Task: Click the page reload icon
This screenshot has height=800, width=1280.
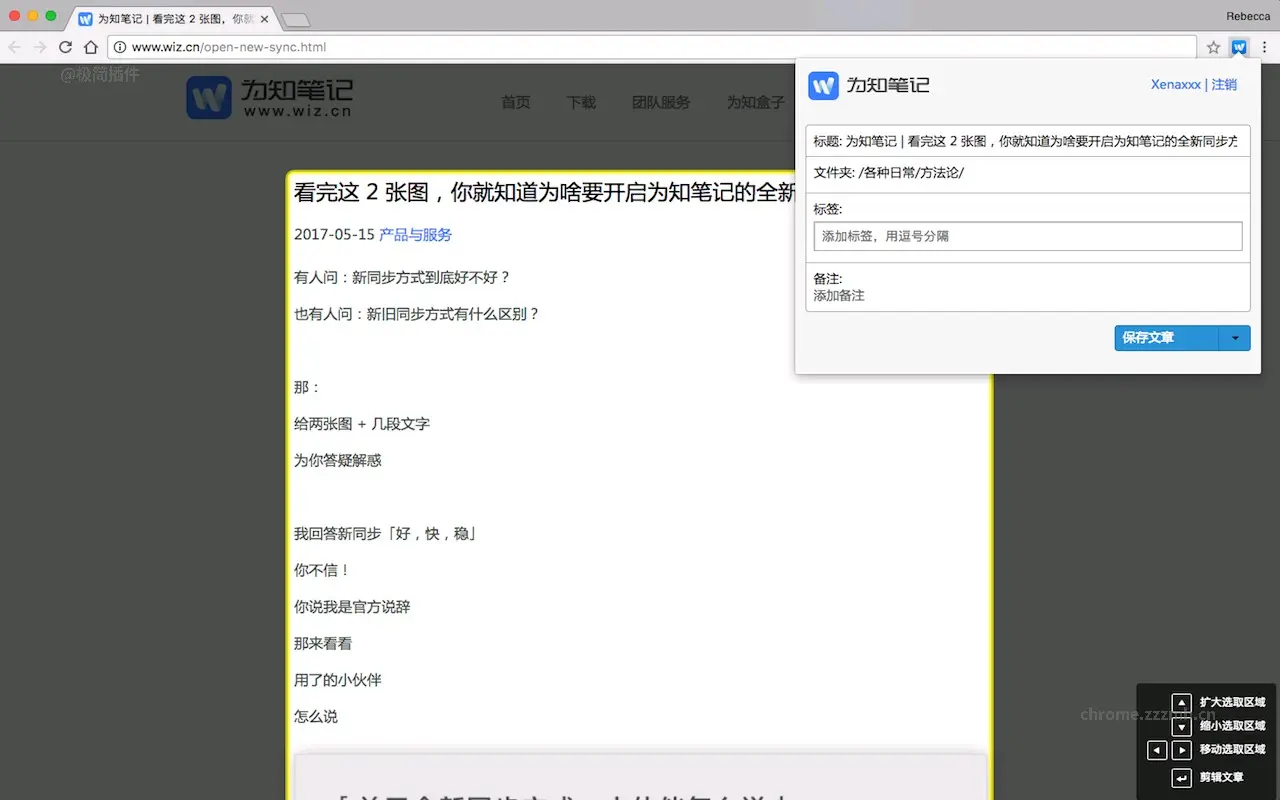Action: 65,47
